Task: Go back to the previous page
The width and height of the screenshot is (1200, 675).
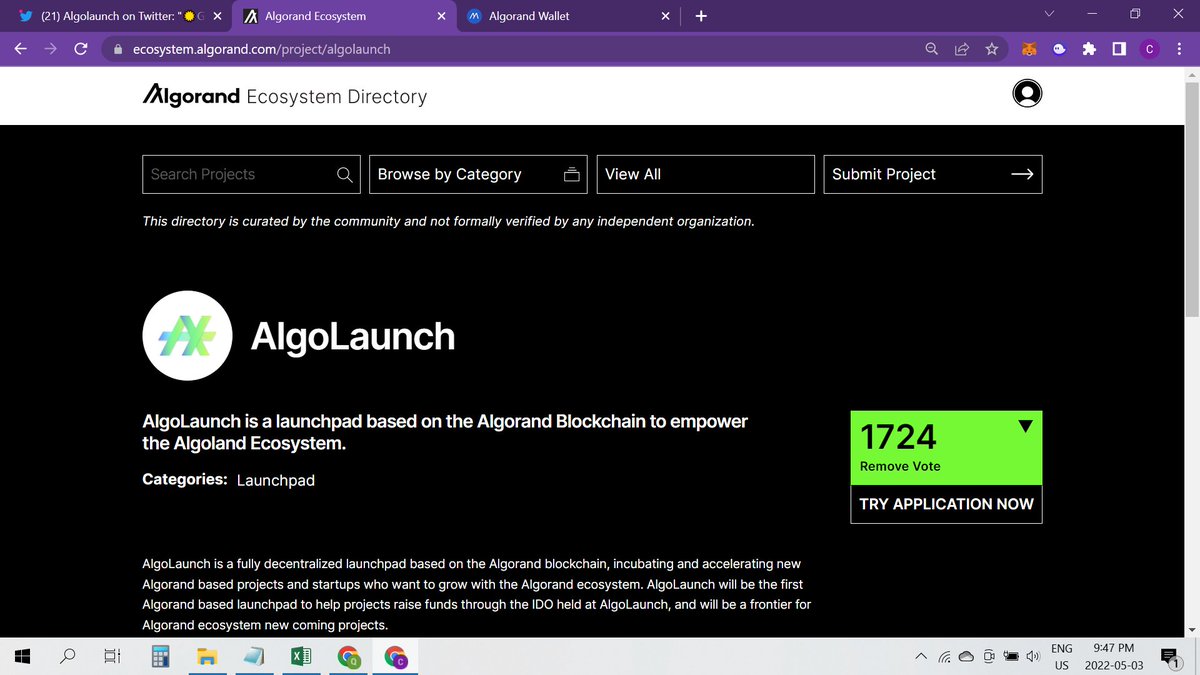Action: point(20,48)
